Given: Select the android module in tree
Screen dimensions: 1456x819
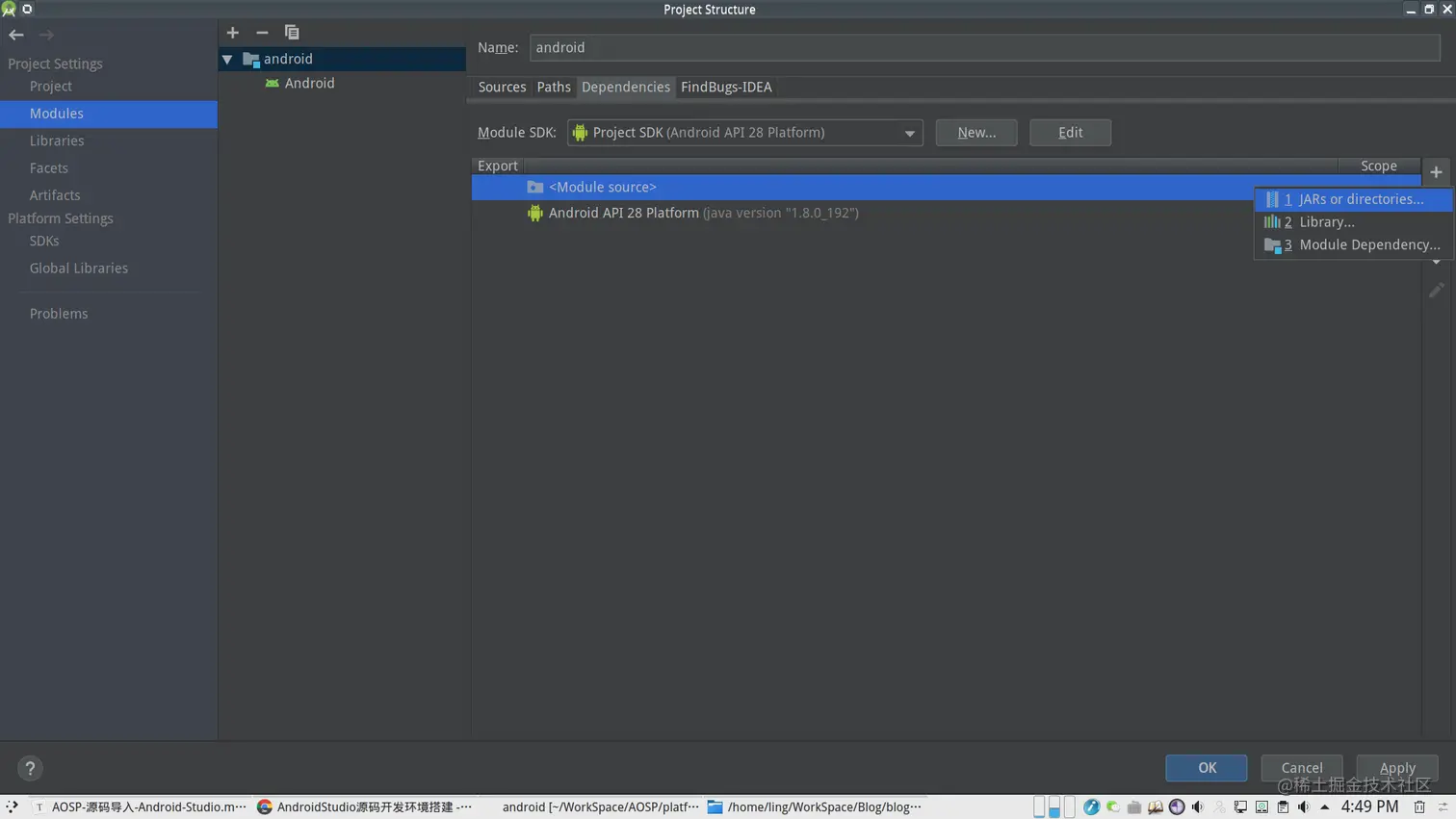Looking at the screenshot, I should 342,59.
